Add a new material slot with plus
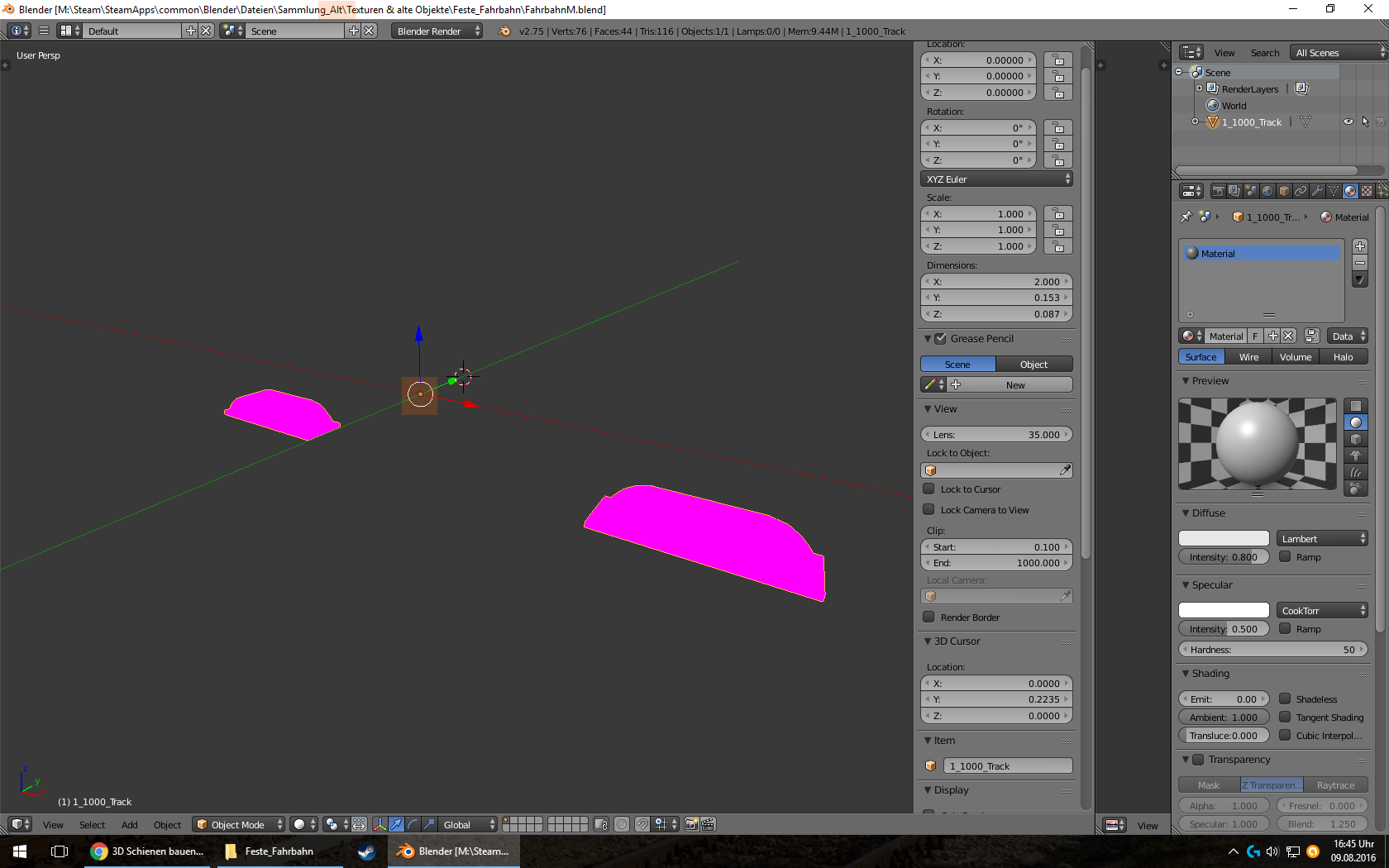Viewport: 1389px width, 868px height. tap(1360, 246)
